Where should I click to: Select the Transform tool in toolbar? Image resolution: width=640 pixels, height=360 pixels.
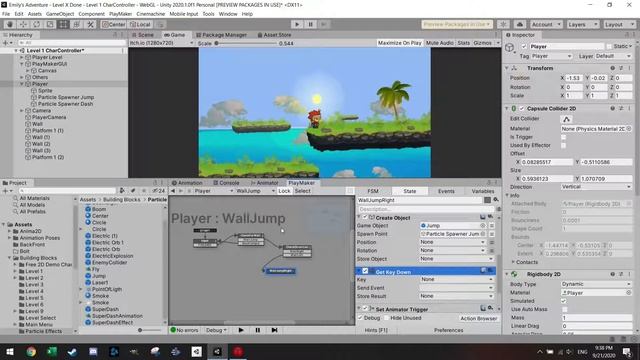(77, 24)
